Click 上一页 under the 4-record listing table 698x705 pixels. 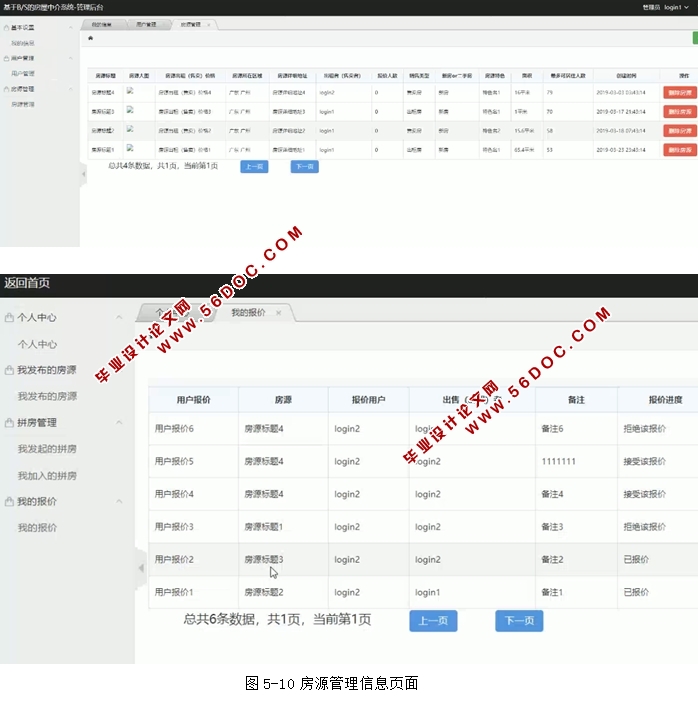[254, 166]
